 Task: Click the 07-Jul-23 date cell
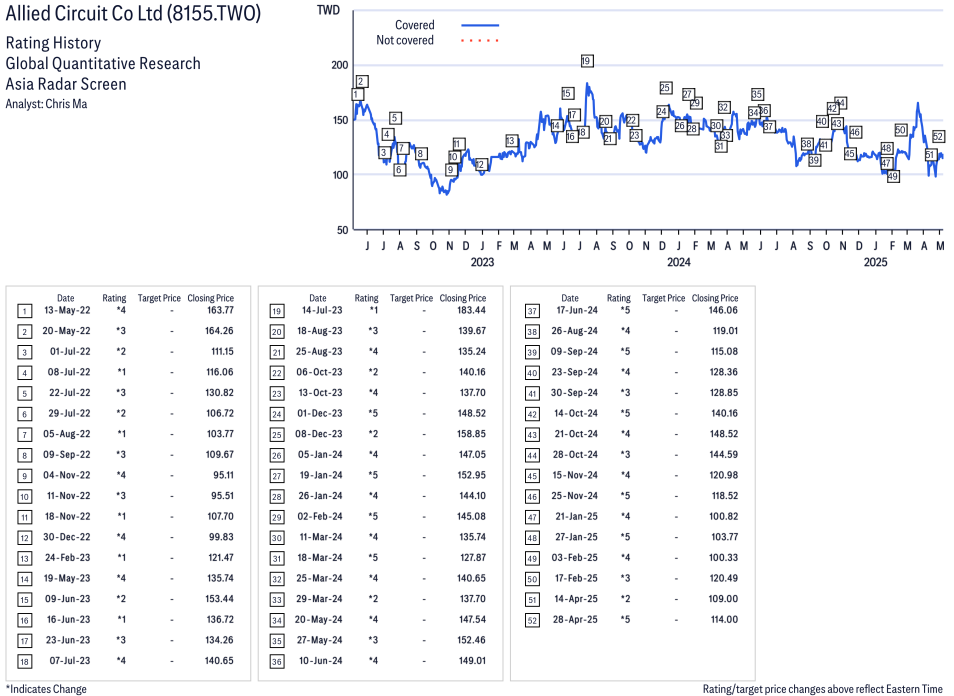(70, 661)
